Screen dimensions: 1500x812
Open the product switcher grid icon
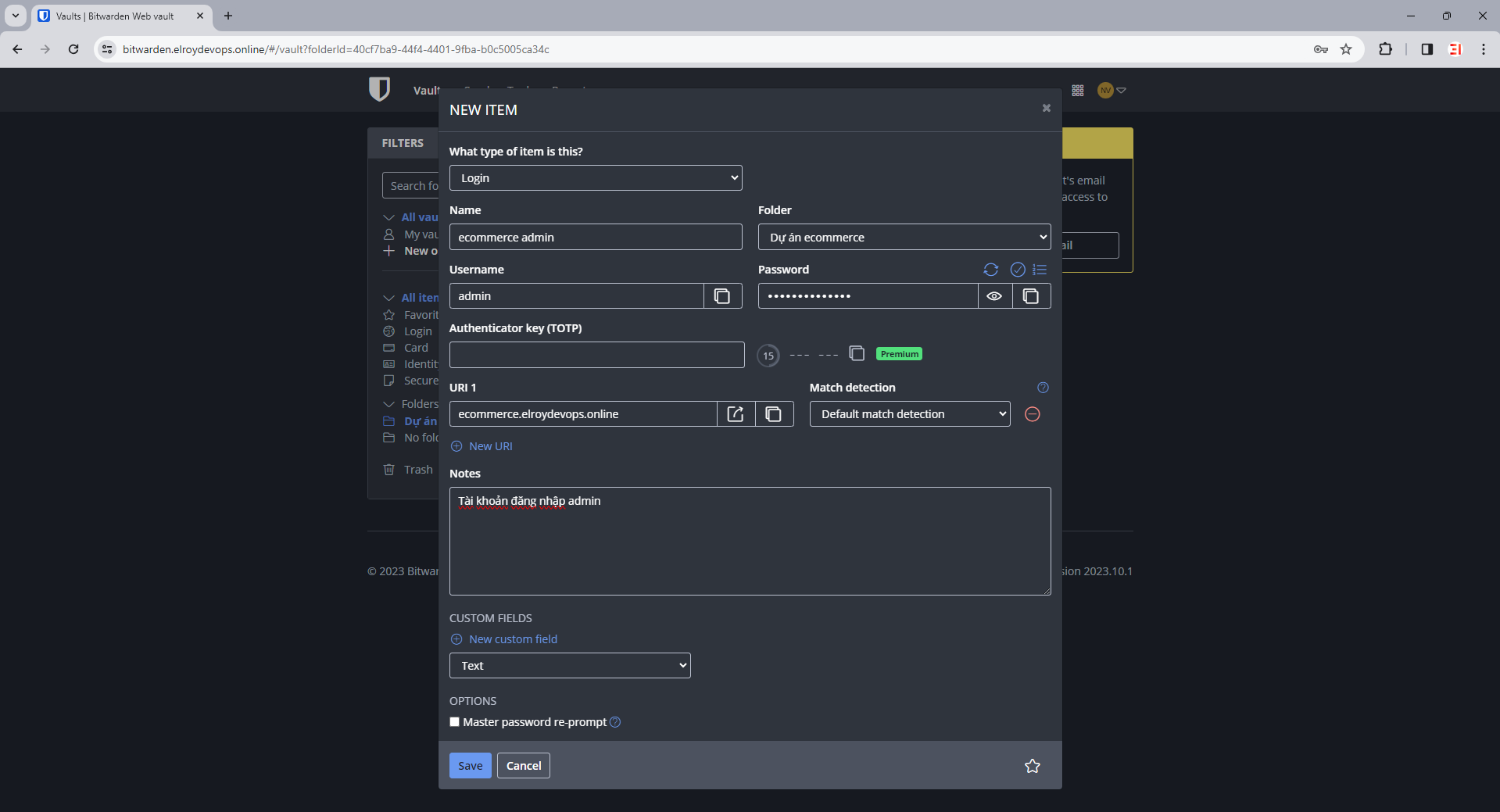pos(1078,91)
